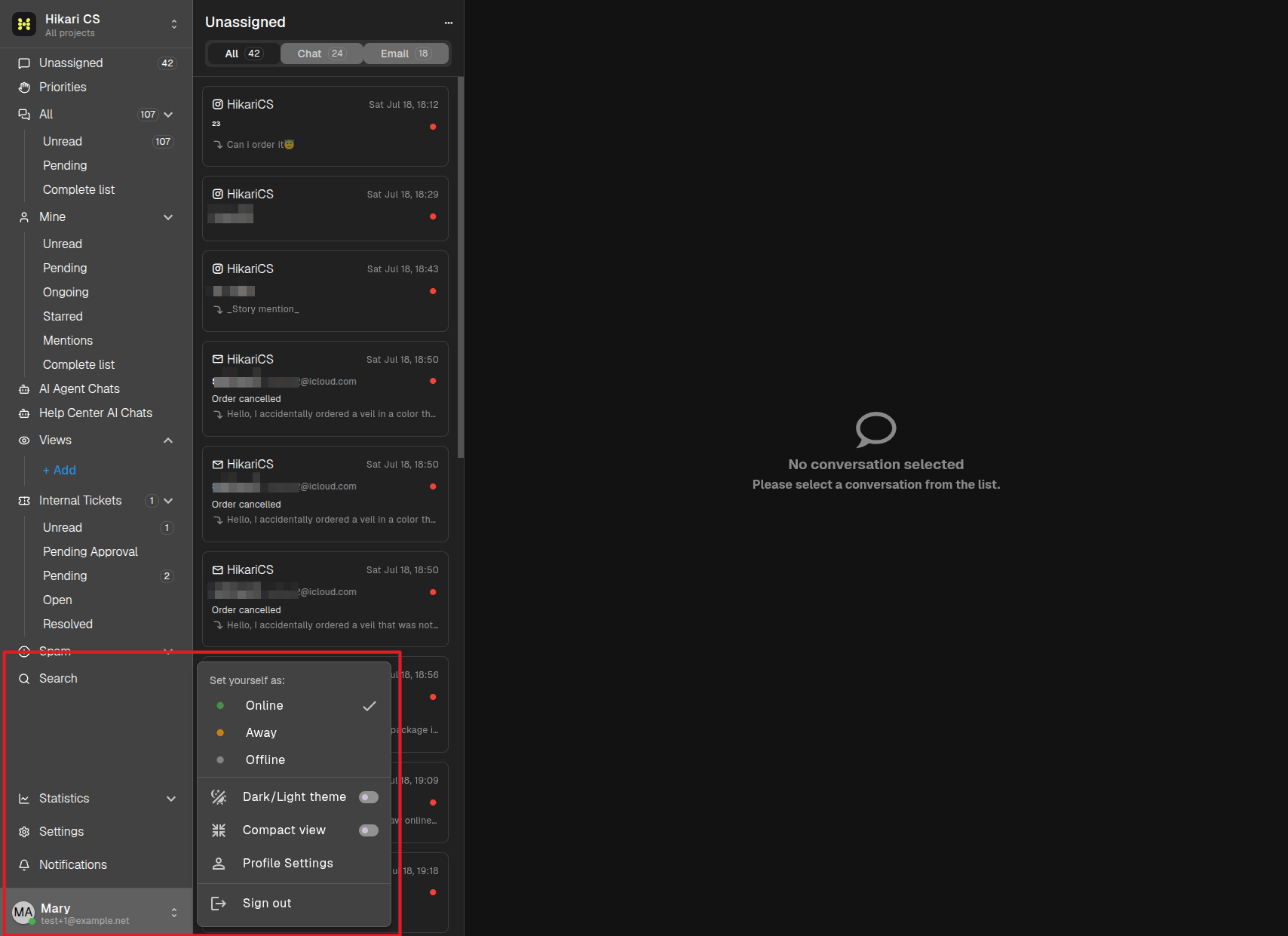Collapse the Views section chevron
This screenshot has width=1288, height=936.
168,440
